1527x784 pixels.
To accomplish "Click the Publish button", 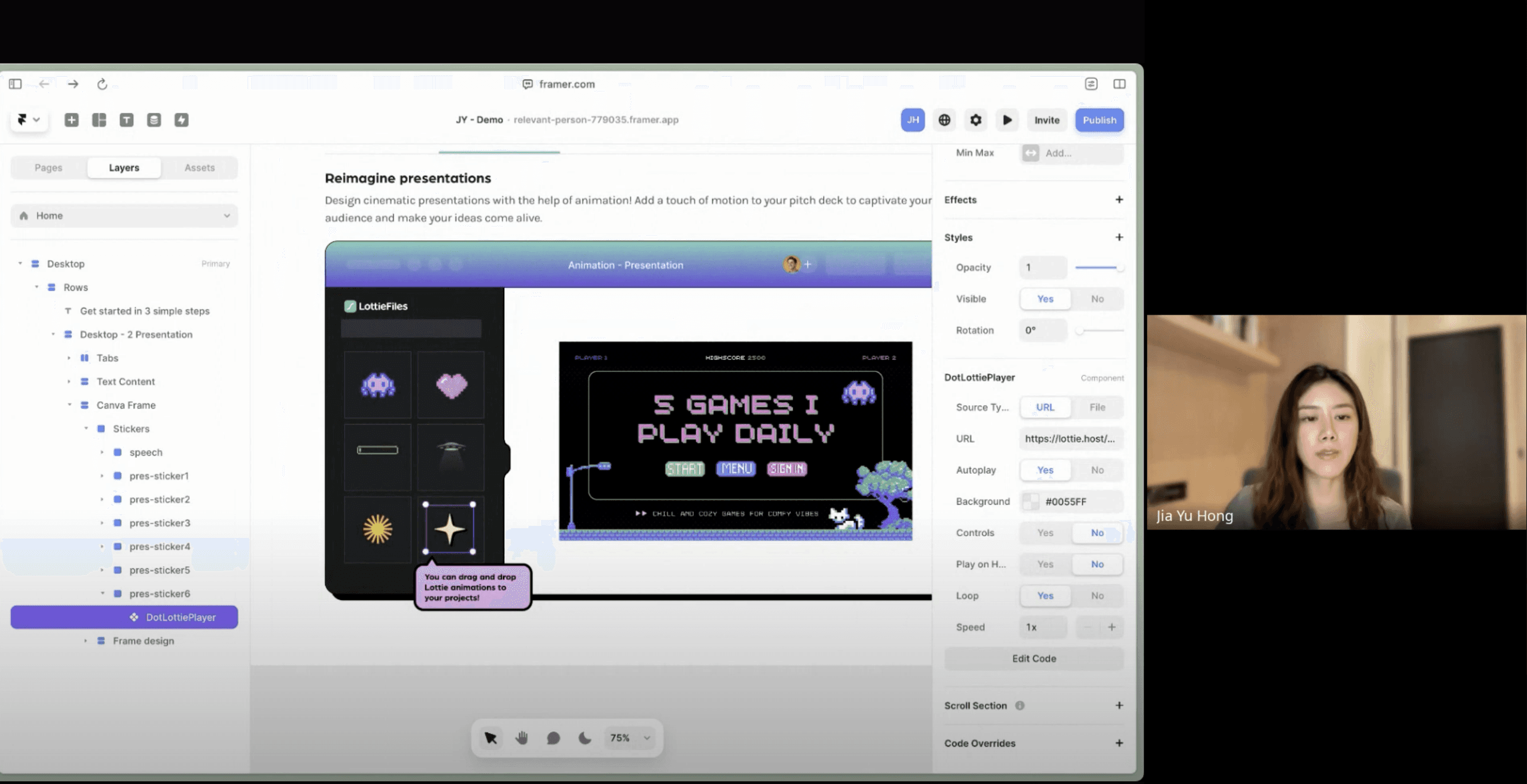I will (x=1099, y=120).
